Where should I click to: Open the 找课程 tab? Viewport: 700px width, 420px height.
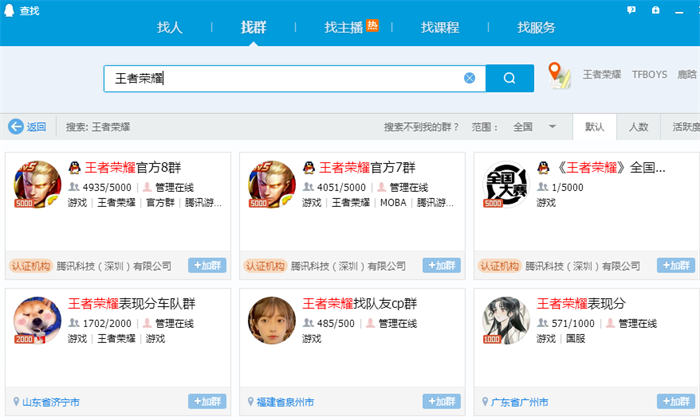[438, 28]
